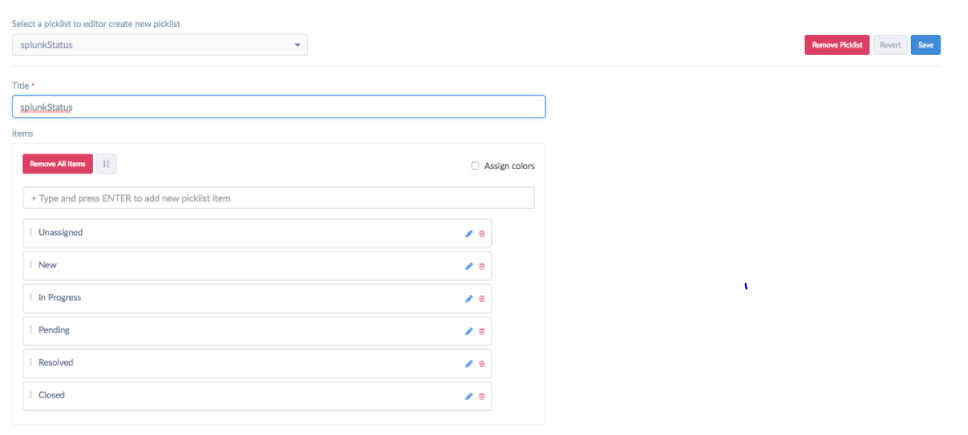Grab the drag handle of Unassigned row

pyautogui.click(x=30, y=233)
